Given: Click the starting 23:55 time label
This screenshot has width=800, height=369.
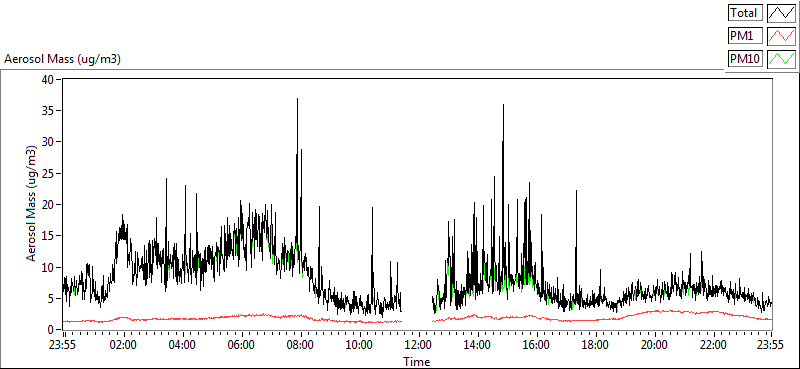Looking at the screenshot, I should click(x=63, y=344).
